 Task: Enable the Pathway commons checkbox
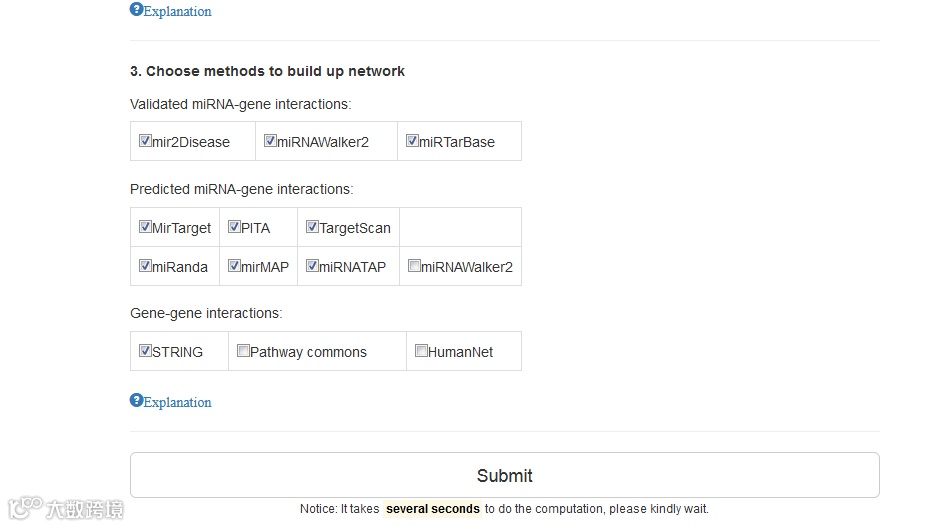point(243,351)
